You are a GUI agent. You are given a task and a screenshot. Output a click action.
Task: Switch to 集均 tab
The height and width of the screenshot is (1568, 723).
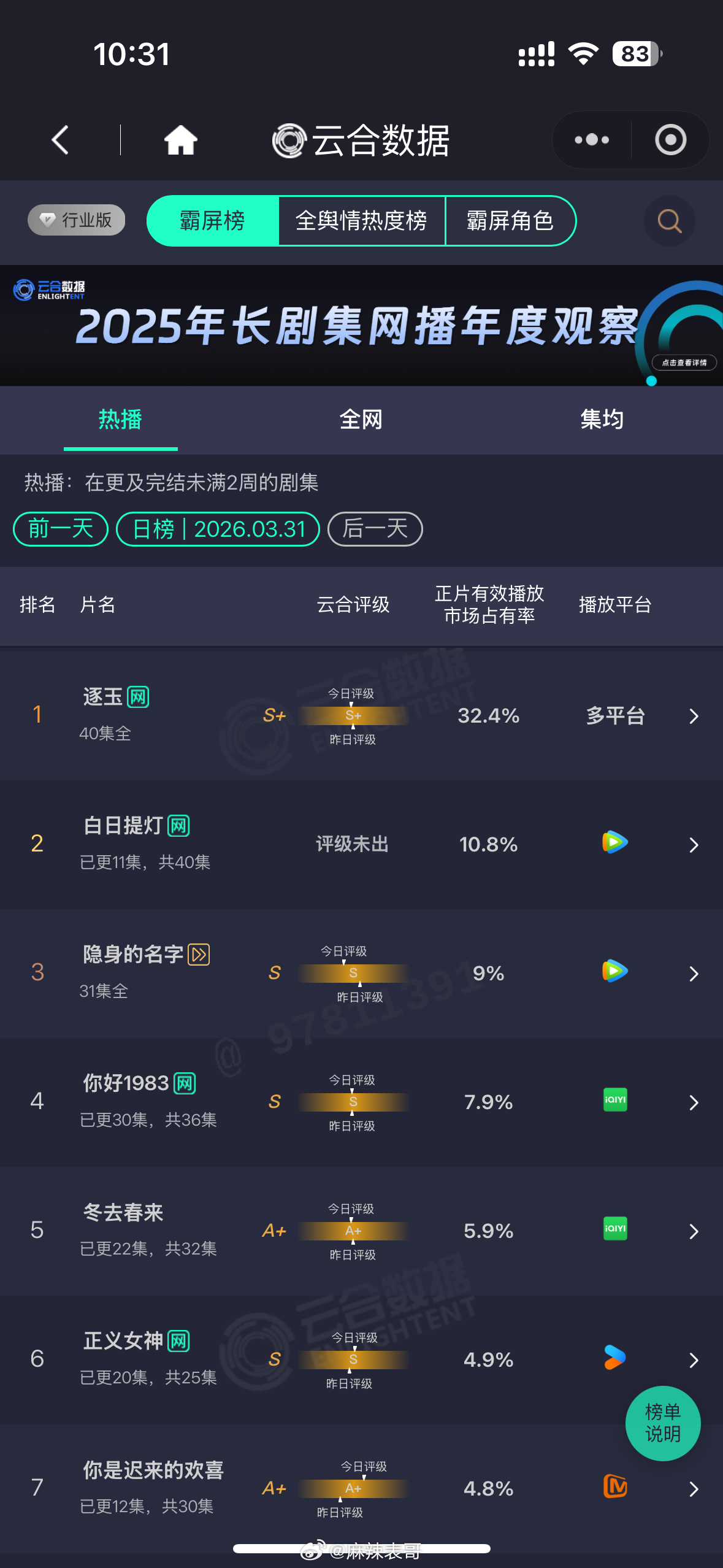pyautogui.click(x=602, y=420)
